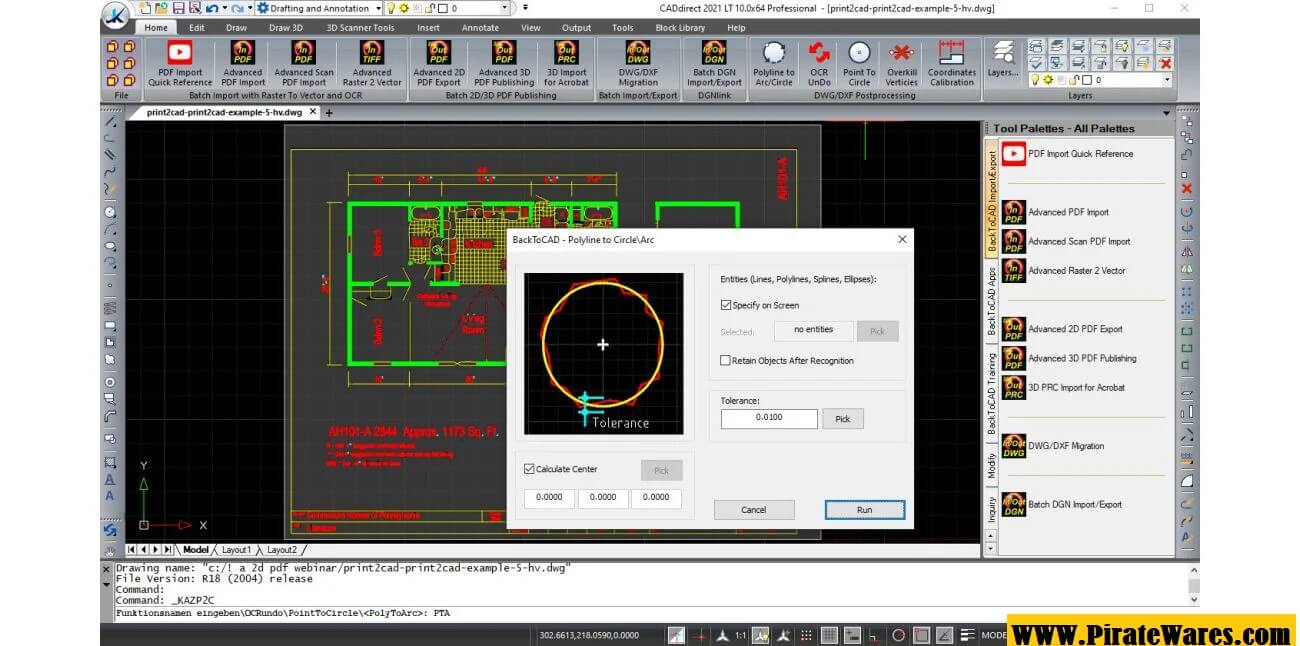Open Advanced PDF Import from ribbon
The height and width of the screenshot is (646, 1300).
[243, 63]
